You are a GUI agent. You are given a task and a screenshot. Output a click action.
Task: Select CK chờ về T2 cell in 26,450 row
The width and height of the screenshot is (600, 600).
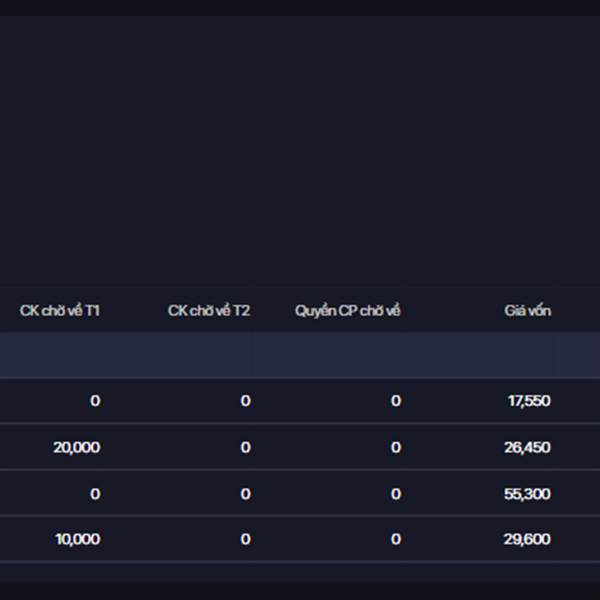click(x=245, y=447)
